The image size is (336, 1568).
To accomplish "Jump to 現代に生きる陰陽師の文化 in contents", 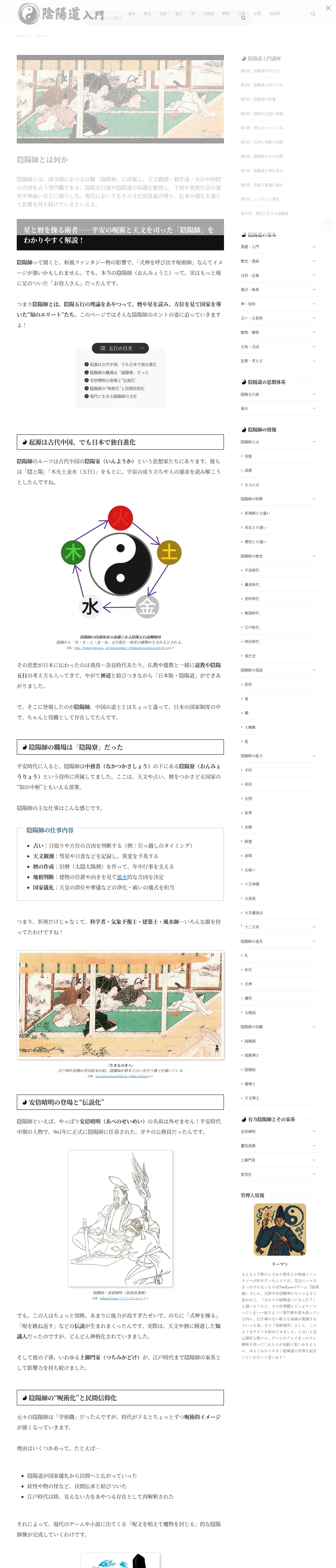I will click(113, 396).
